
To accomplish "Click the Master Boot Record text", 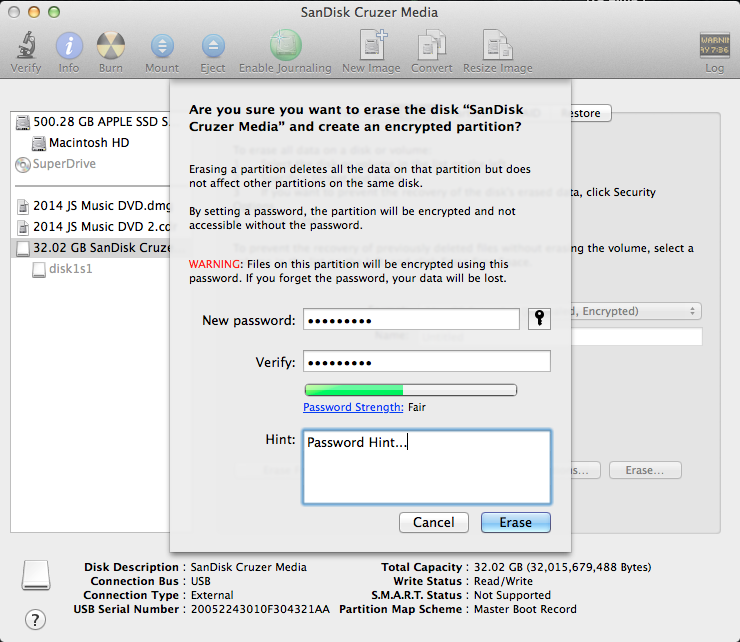I will coord(525,609).
